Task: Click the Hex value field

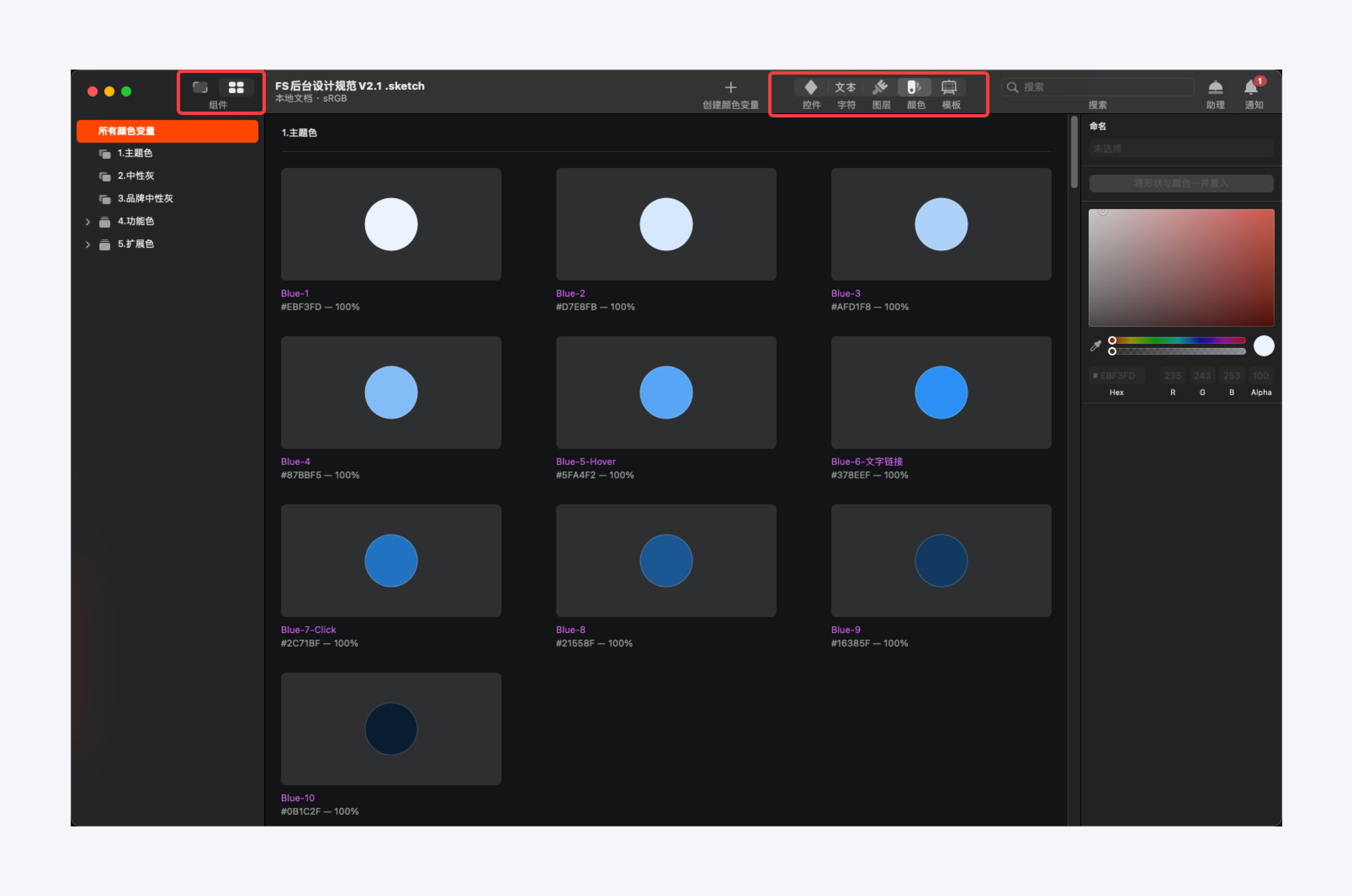Action: (x=1117, y=376)
